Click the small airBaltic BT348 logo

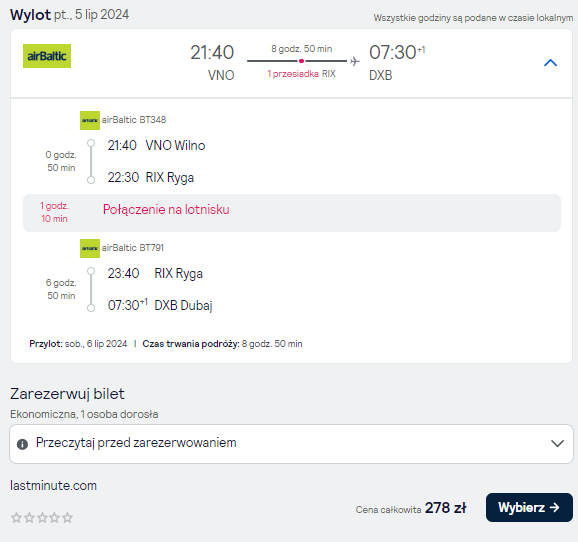[90, 120]
